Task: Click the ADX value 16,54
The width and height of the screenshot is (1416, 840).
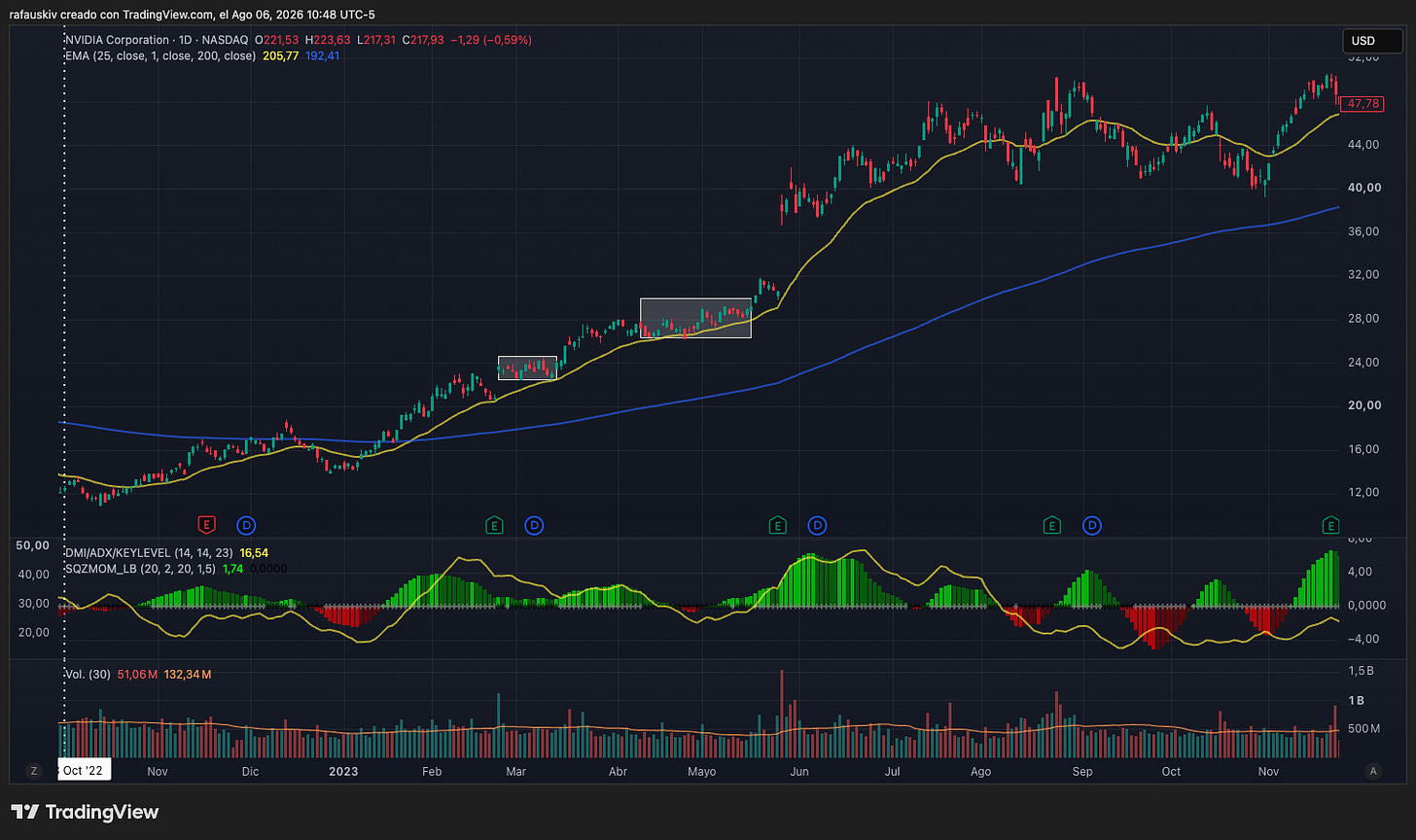Action: [x=254, y=552]
